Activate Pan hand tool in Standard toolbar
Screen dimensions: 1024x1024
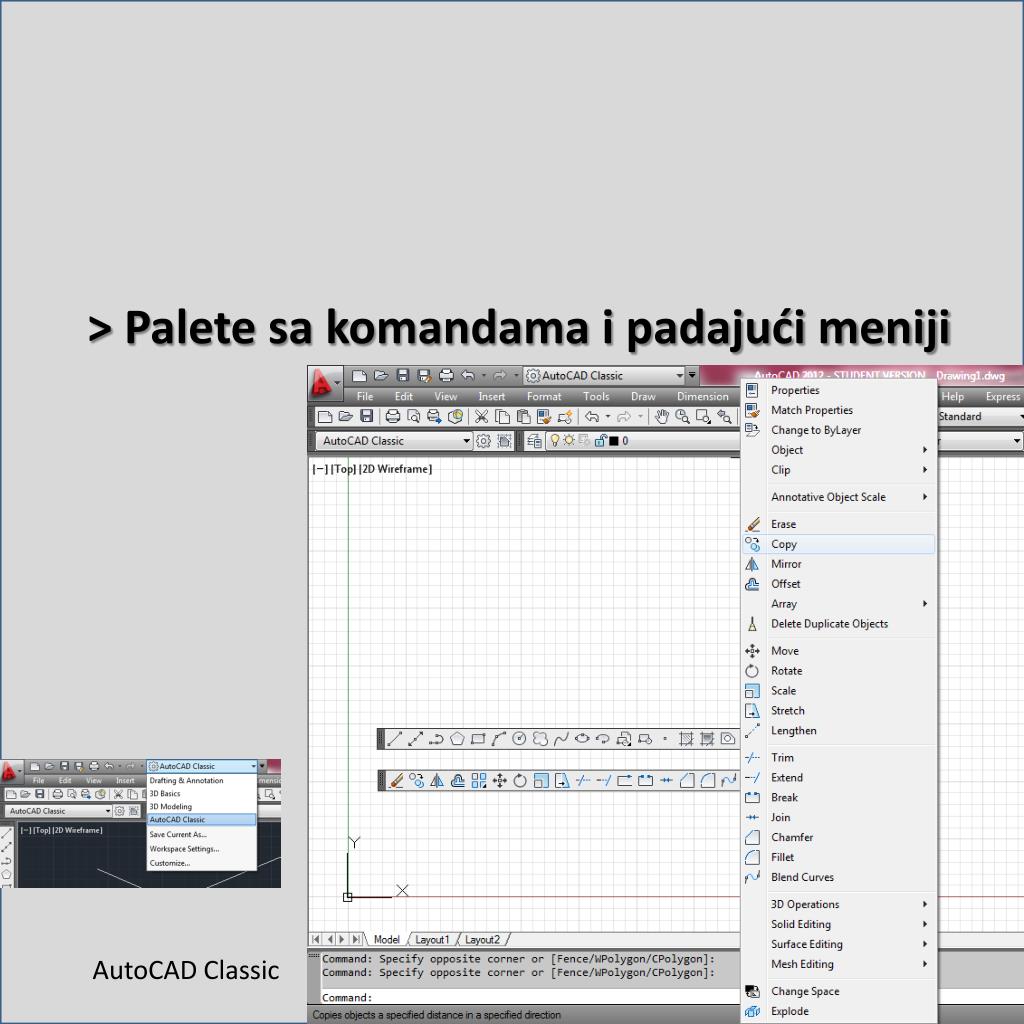click(x=662, y=417)
